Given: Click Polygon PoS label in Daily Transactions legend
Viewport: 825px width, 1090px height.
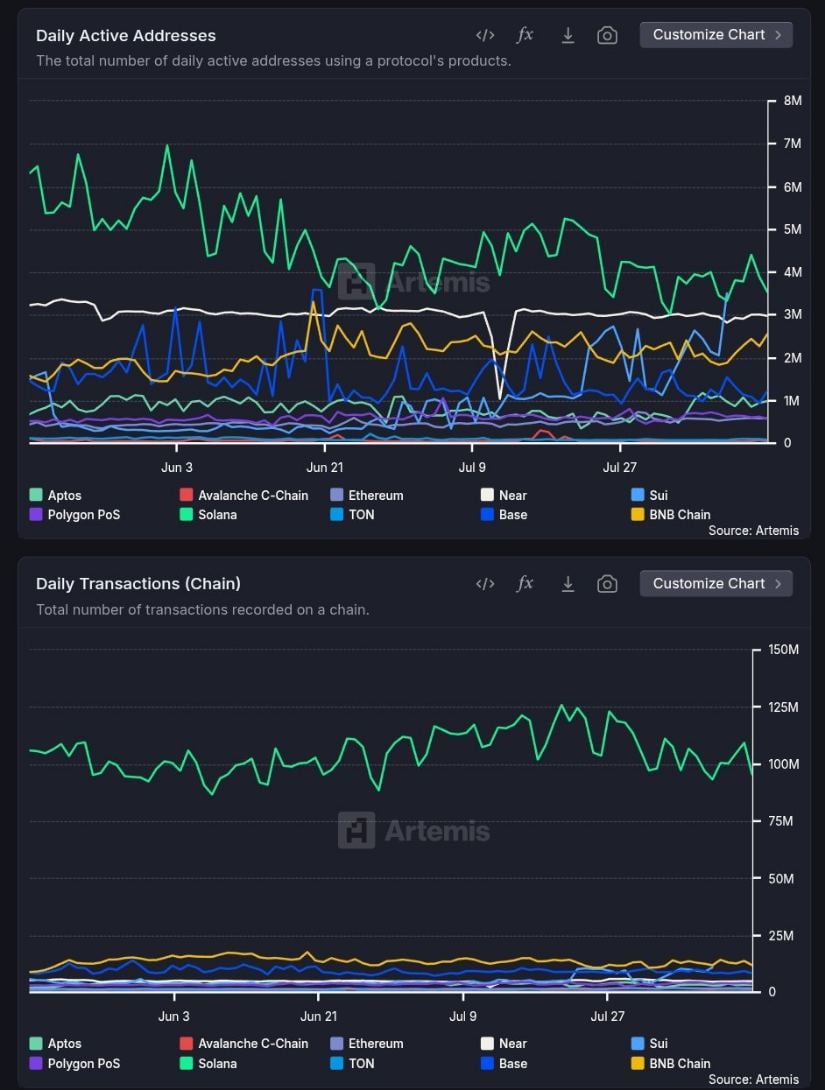Looking at the screenshot, I should (84, 1064).
